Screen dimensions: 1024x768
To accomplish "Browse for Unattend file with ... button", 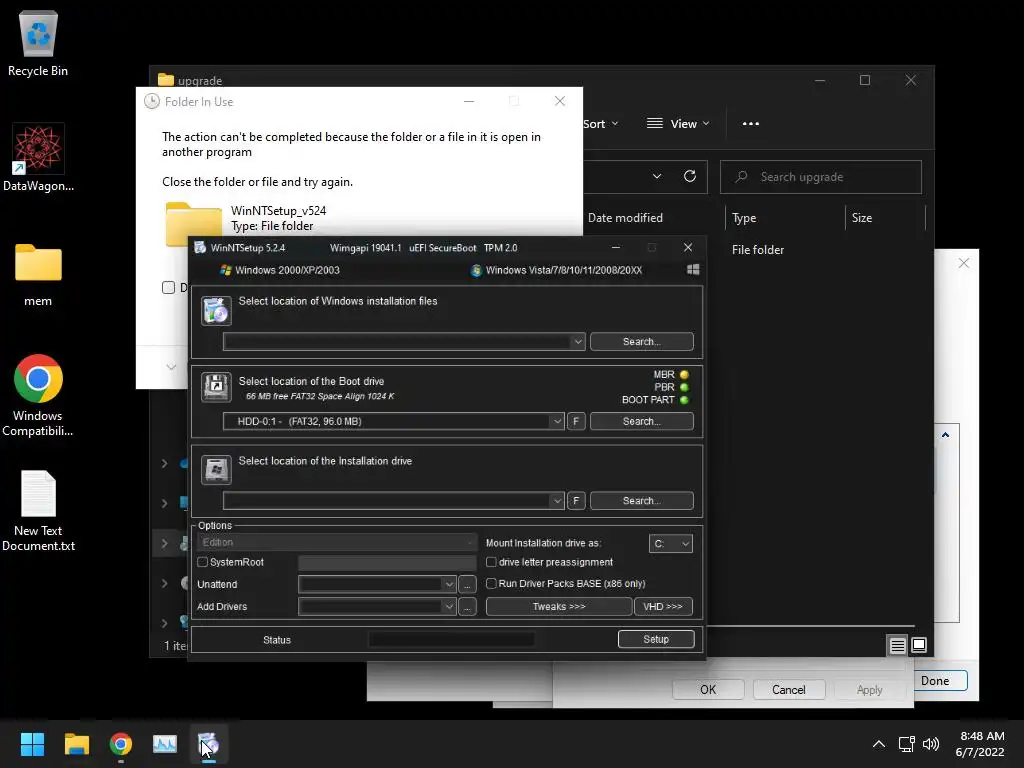I will 467,584.
